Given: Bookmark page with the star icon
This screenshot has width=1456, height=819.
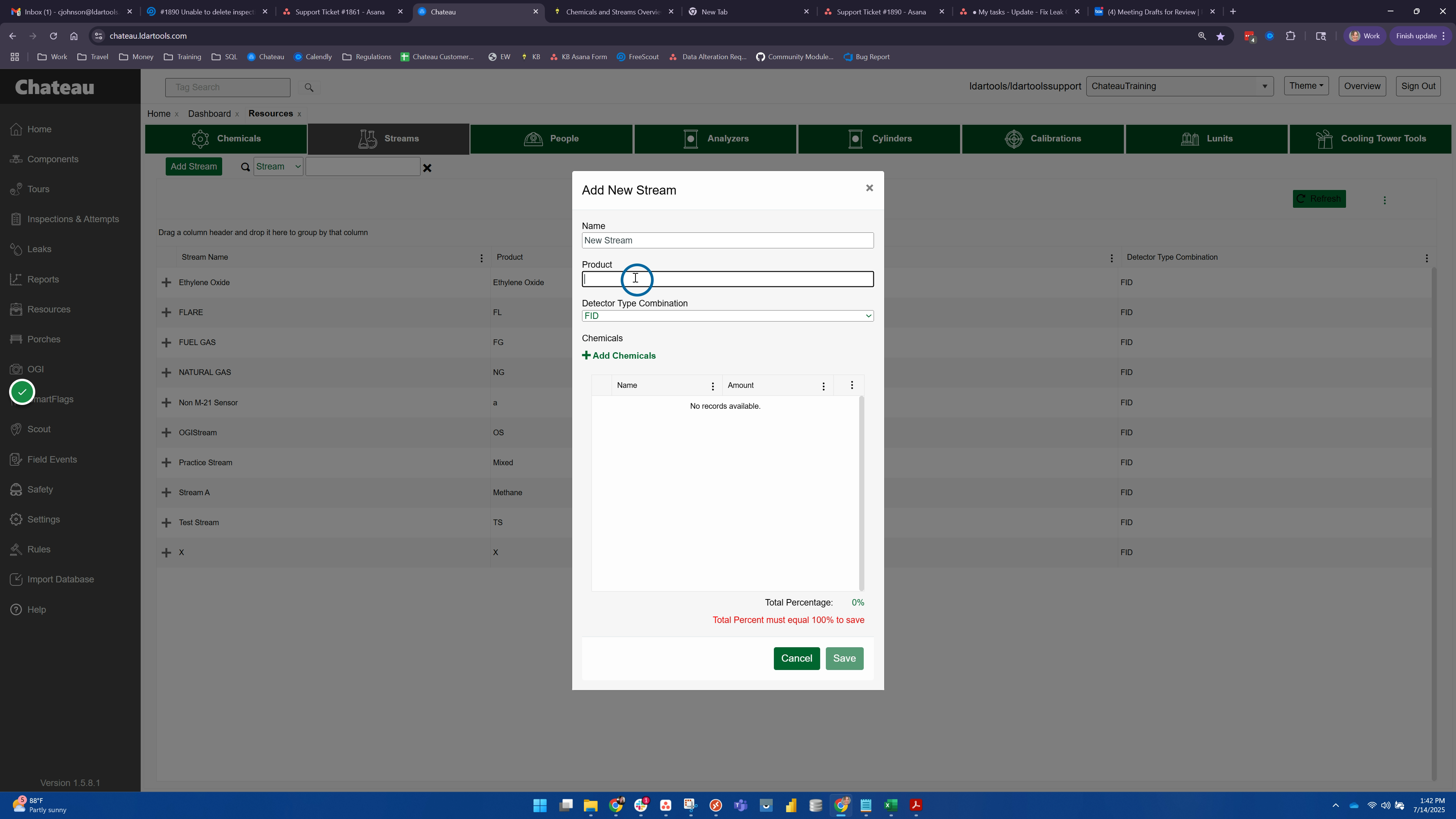Looking at the screenshot, I should 1220,36.
